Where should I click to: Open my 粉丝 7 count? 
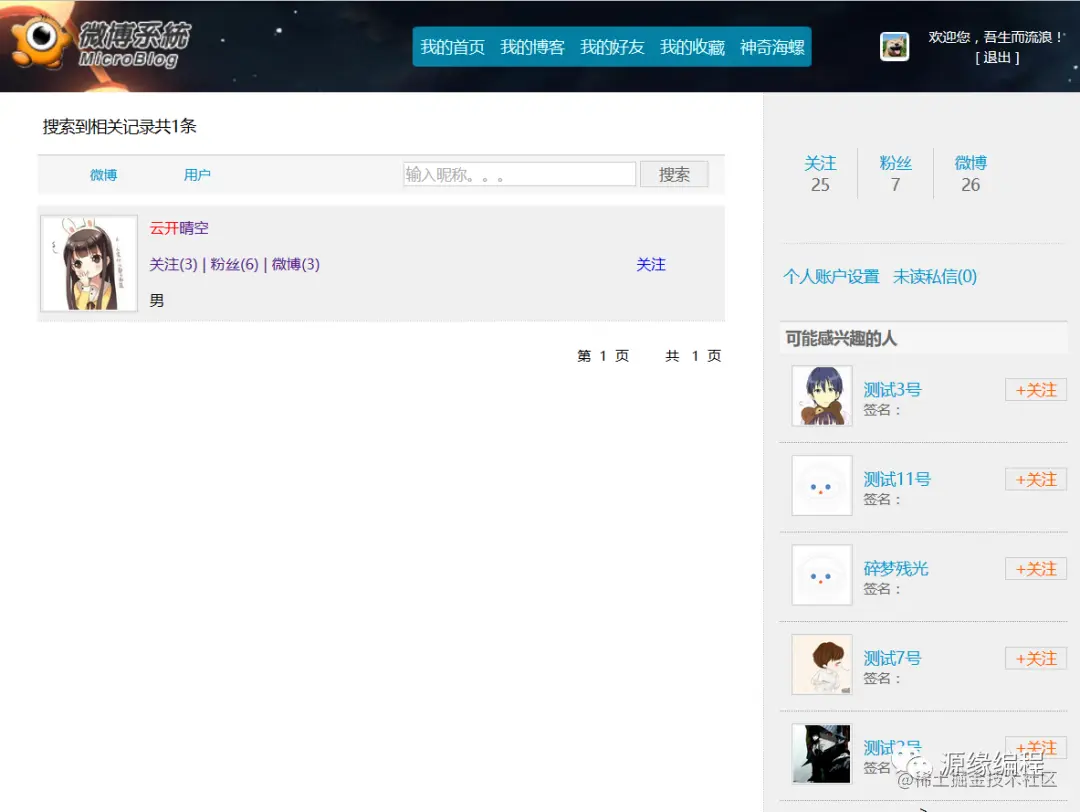click(x=895, y=174)
